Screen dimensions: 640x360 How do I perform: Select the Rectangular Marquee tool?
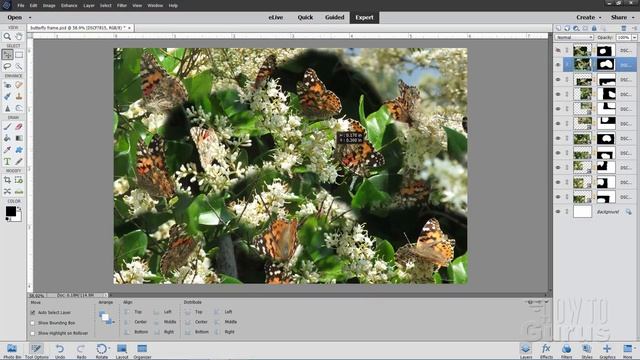coord(19,55)
